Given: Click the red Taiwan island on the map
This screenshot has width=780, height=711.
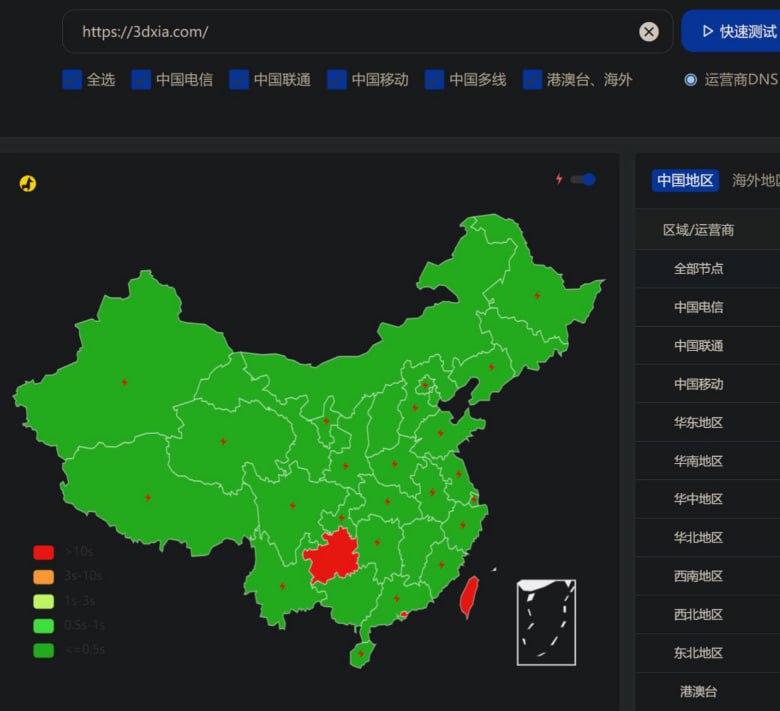Looking at the screenshot, I should (x=469, y=597).
